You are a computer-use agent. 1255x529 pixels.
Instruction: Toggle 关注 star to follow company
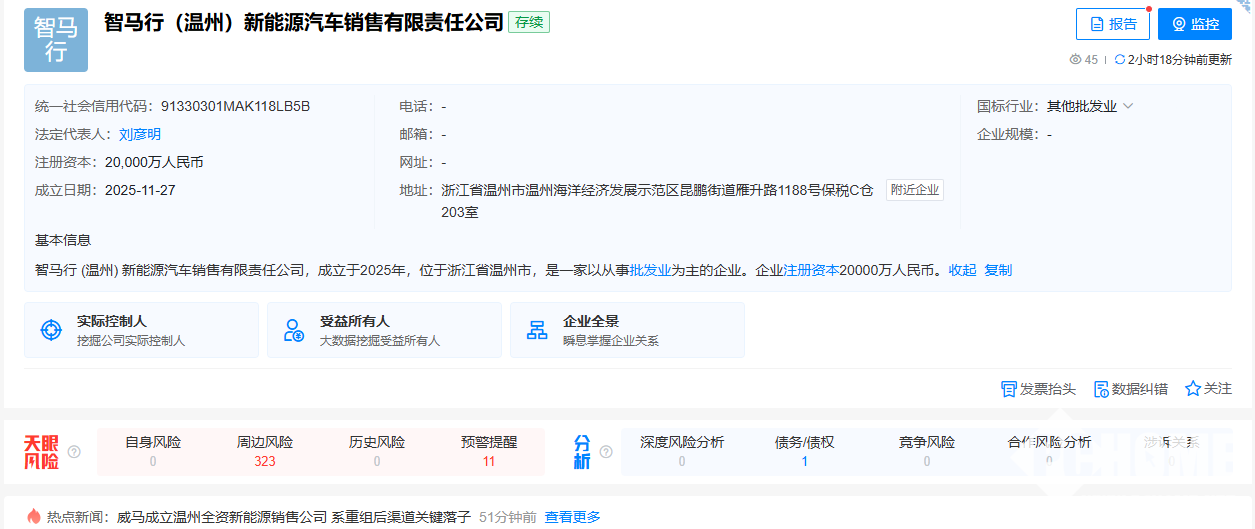(1192, 389)
